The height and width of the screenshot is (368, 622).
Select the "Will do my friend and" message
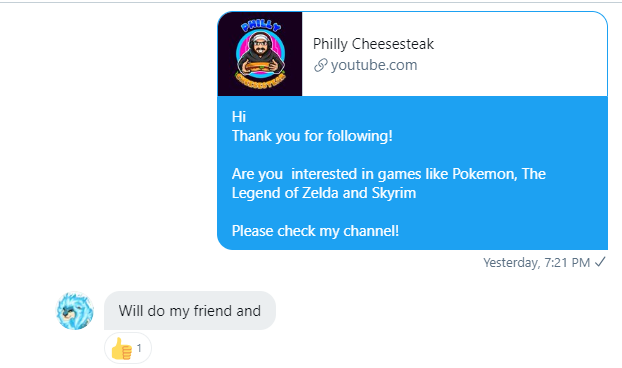click(x=190, y=310)
